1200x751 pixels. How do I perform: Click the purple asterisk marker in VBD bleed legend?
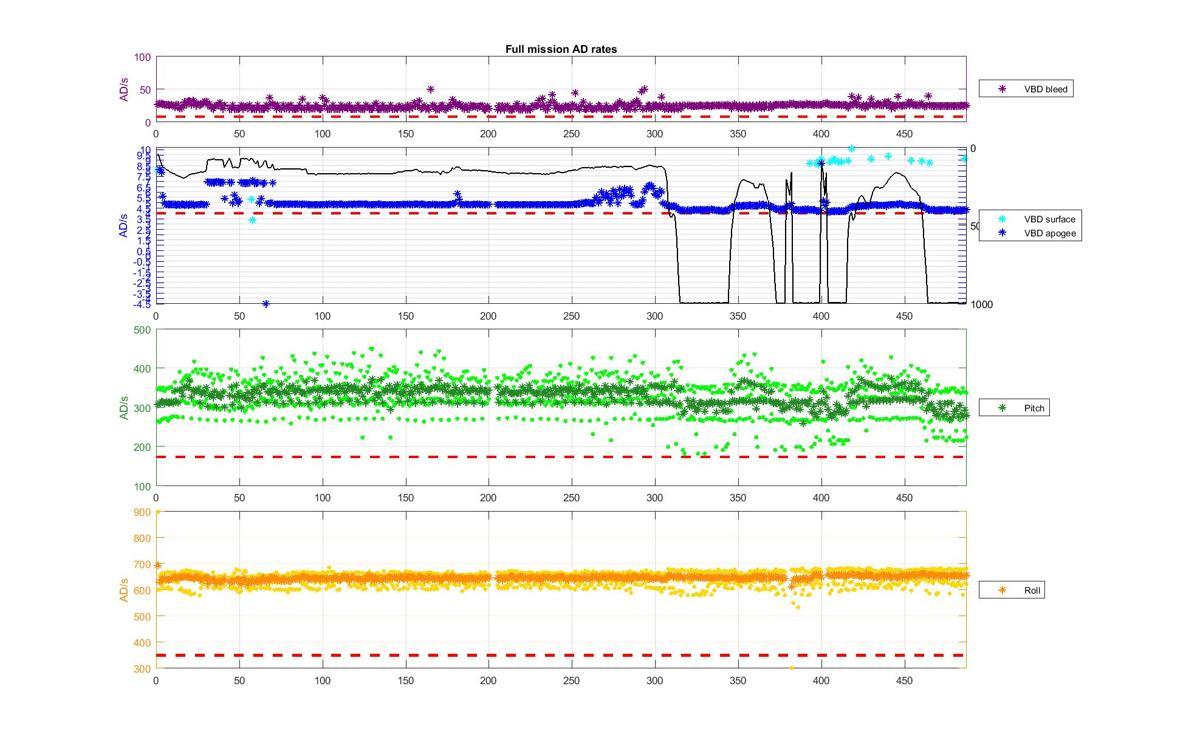[1002, 89]
